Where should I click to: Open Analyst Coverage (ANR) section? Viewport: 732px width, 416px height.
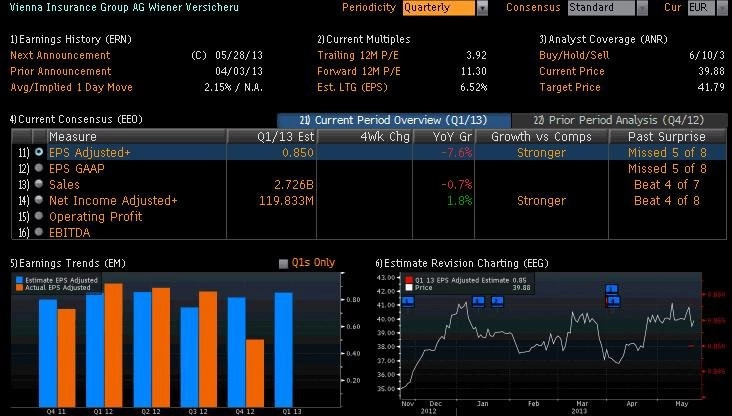click(603, 39)
